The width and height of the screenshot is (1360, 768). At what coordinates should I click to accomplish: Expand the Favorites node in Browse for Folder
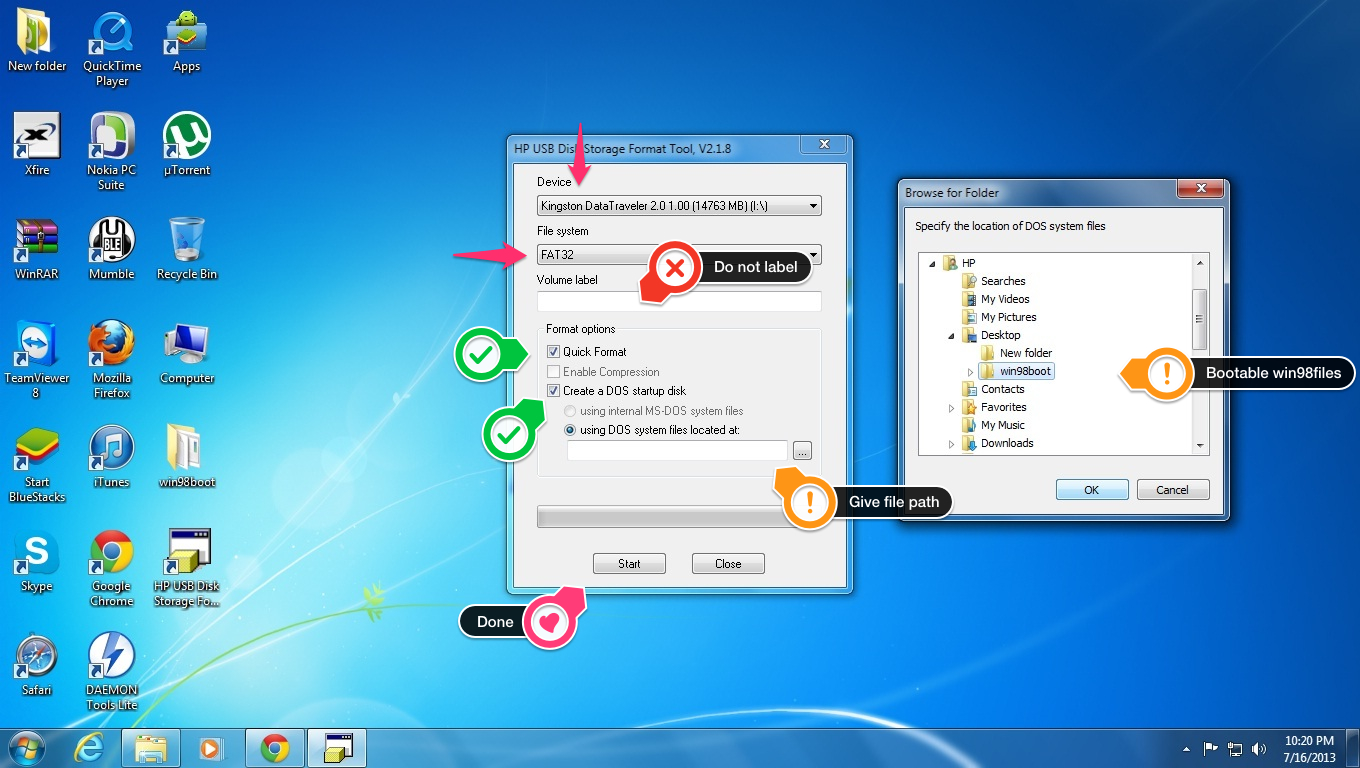[951, 407]
